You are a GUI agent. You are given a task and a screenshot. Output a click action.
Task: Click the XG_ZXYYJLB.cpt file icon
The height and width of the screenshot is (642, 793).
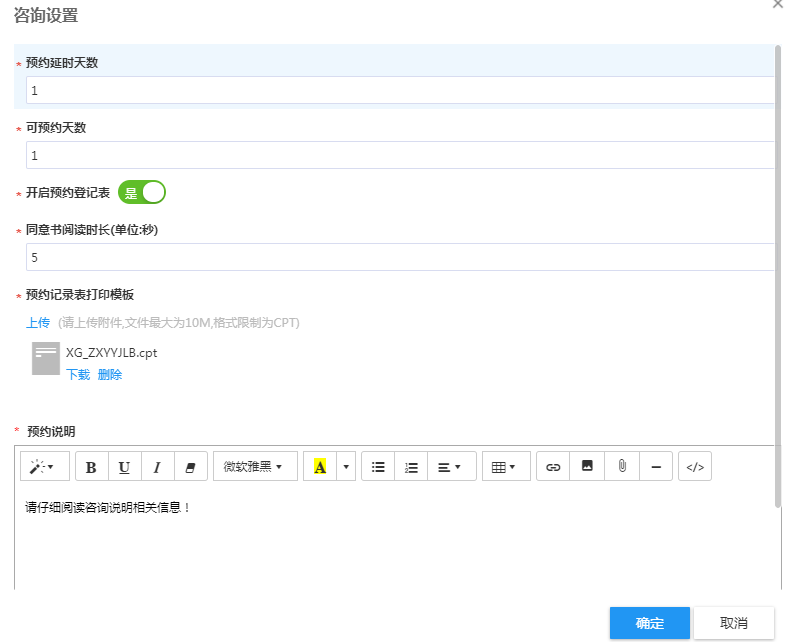click(46, 358)
